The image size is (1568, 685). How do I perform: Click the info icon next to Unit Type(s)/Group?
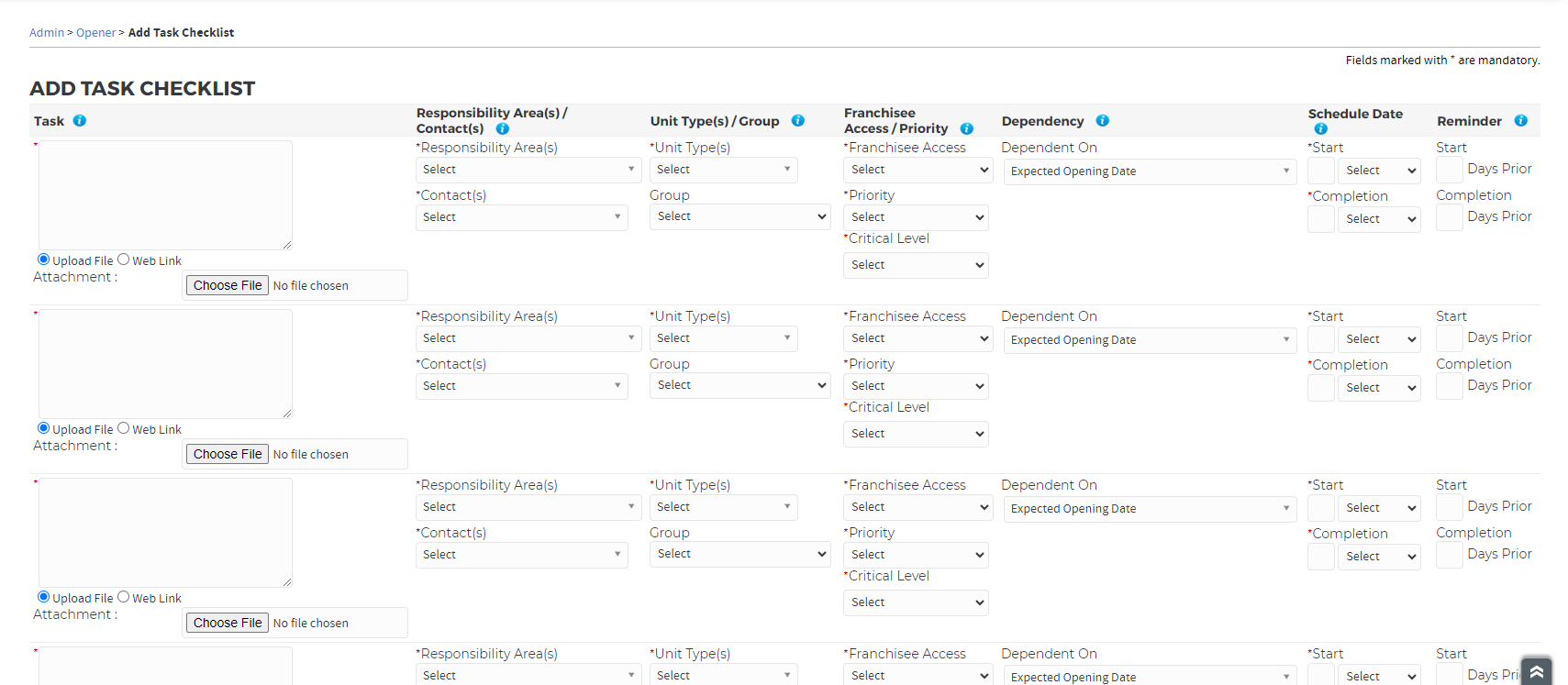click(x=798, y=121)
